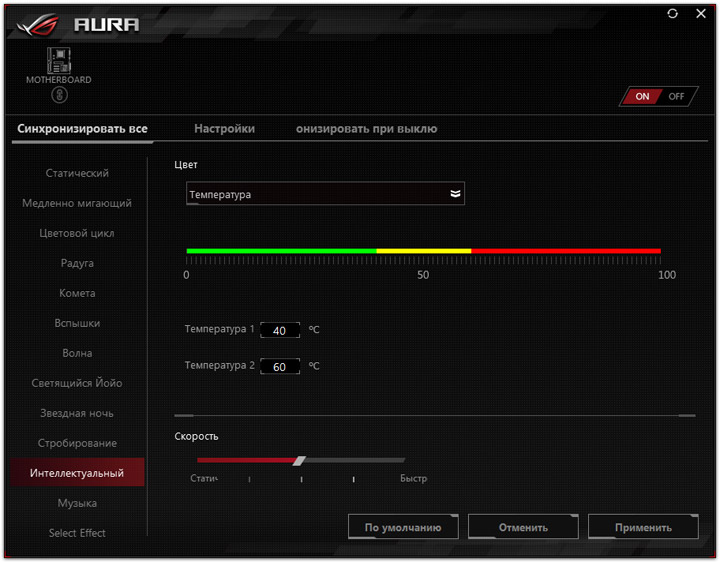
Task: Pick the Комета effect
Action: tap(77, 293)
